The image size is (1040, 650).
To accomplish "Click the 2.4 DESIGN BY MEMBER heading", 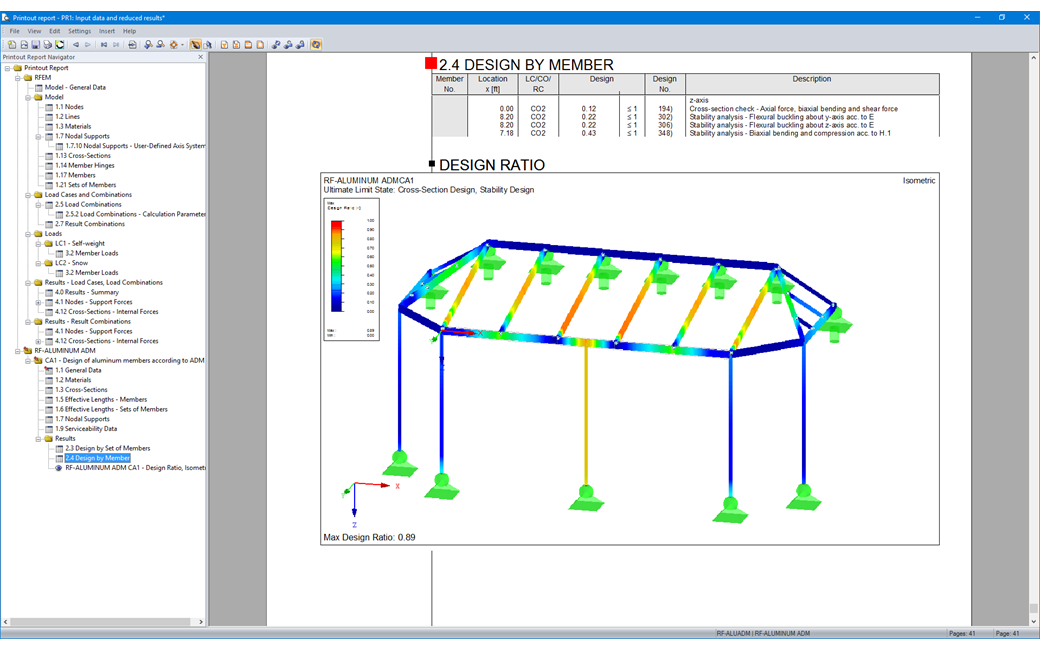I will (526, 64).
